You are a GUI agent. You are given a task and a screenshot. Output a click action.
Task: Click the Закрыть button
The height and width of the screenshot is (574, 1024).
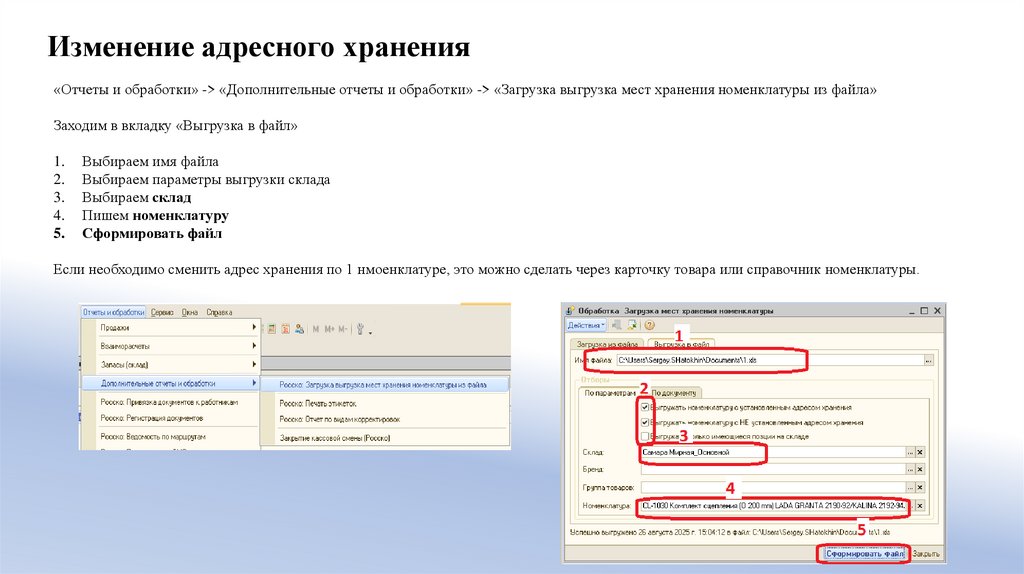pyautogui.click(x=925, y=554)
